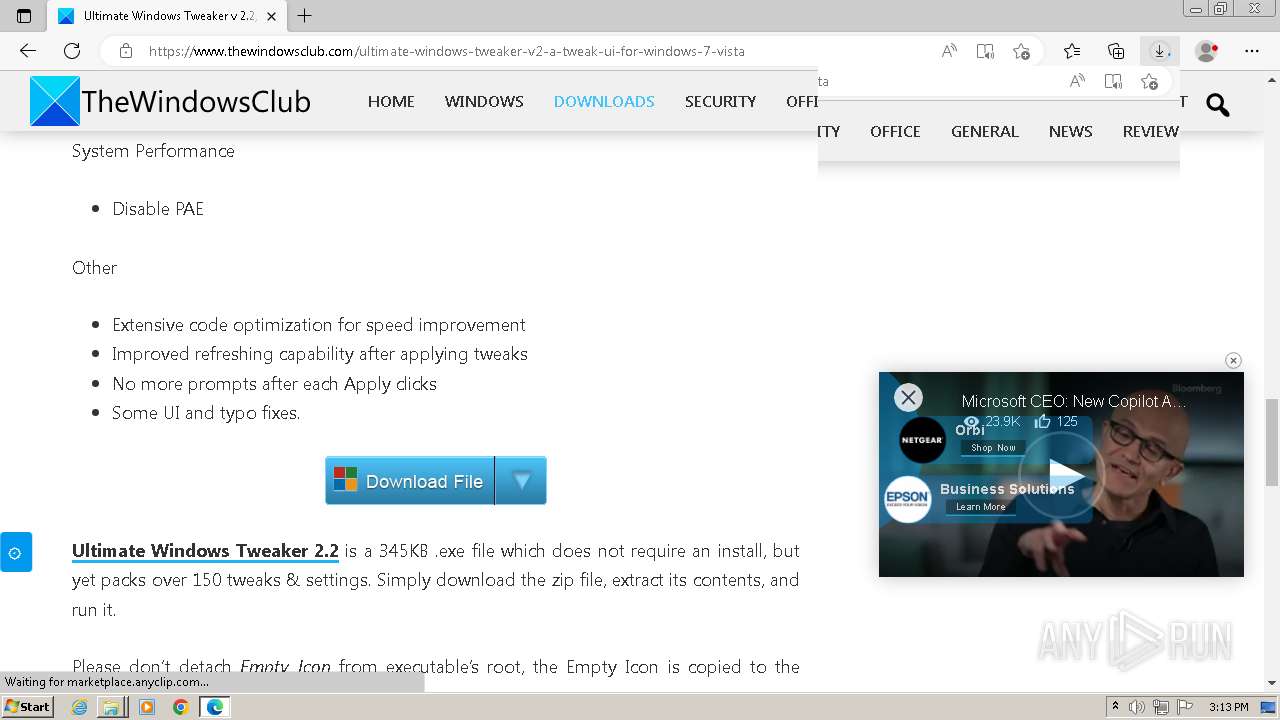Viewport: 1280px width, 720px height.
Task: Close the Ultimate Windows Tweaker tab
Action: [271, 16]
